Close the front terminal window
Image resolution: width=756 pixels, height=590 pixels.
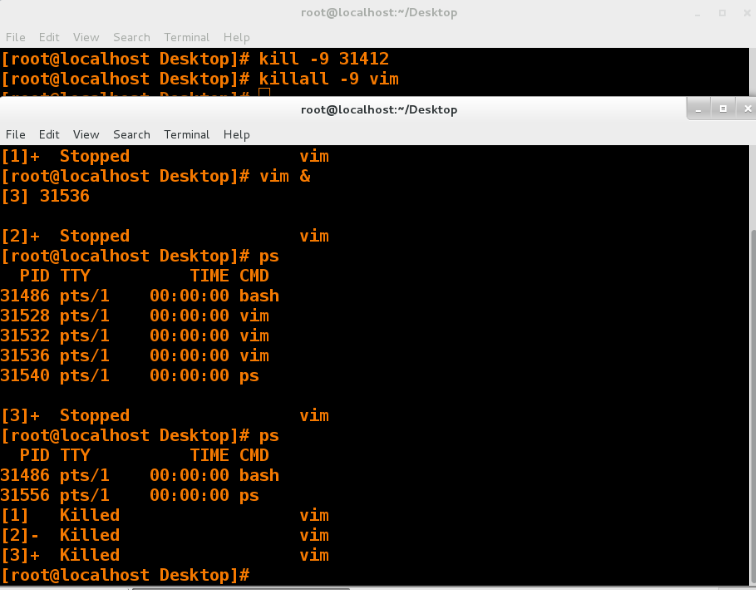747,109
